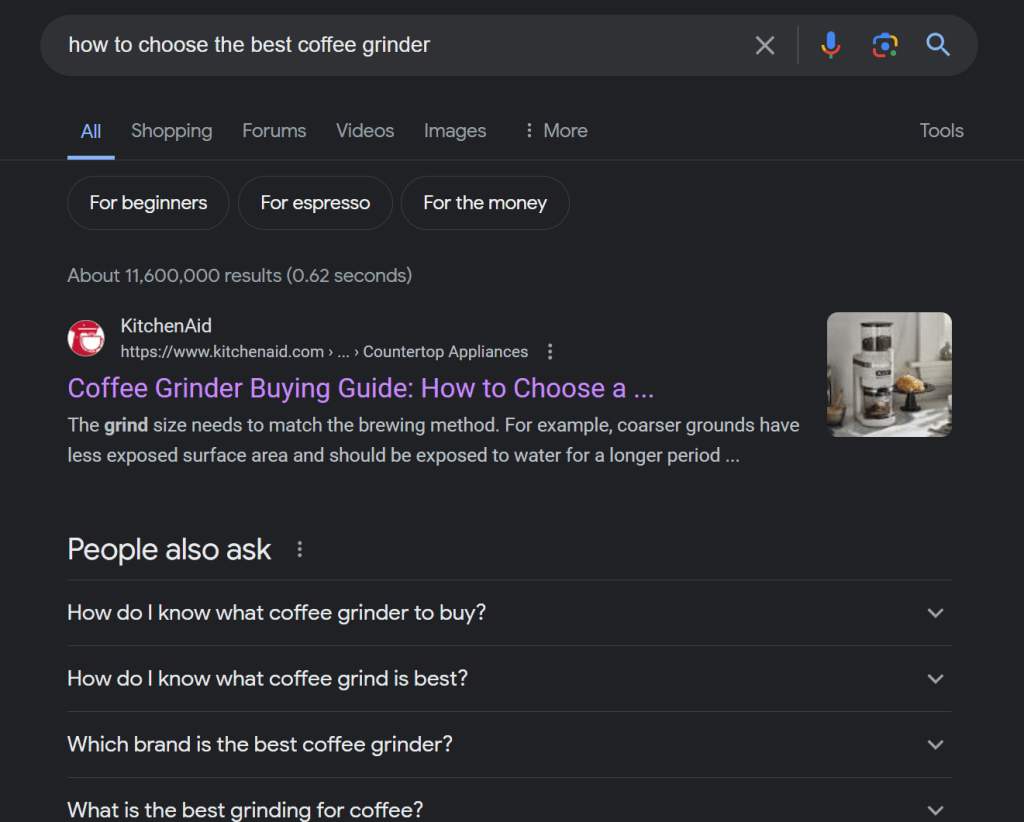The width and height of the screenshot is (1024, 822).
Task: Submit search with the magnifying glass icon
Action: pos(938,45)
